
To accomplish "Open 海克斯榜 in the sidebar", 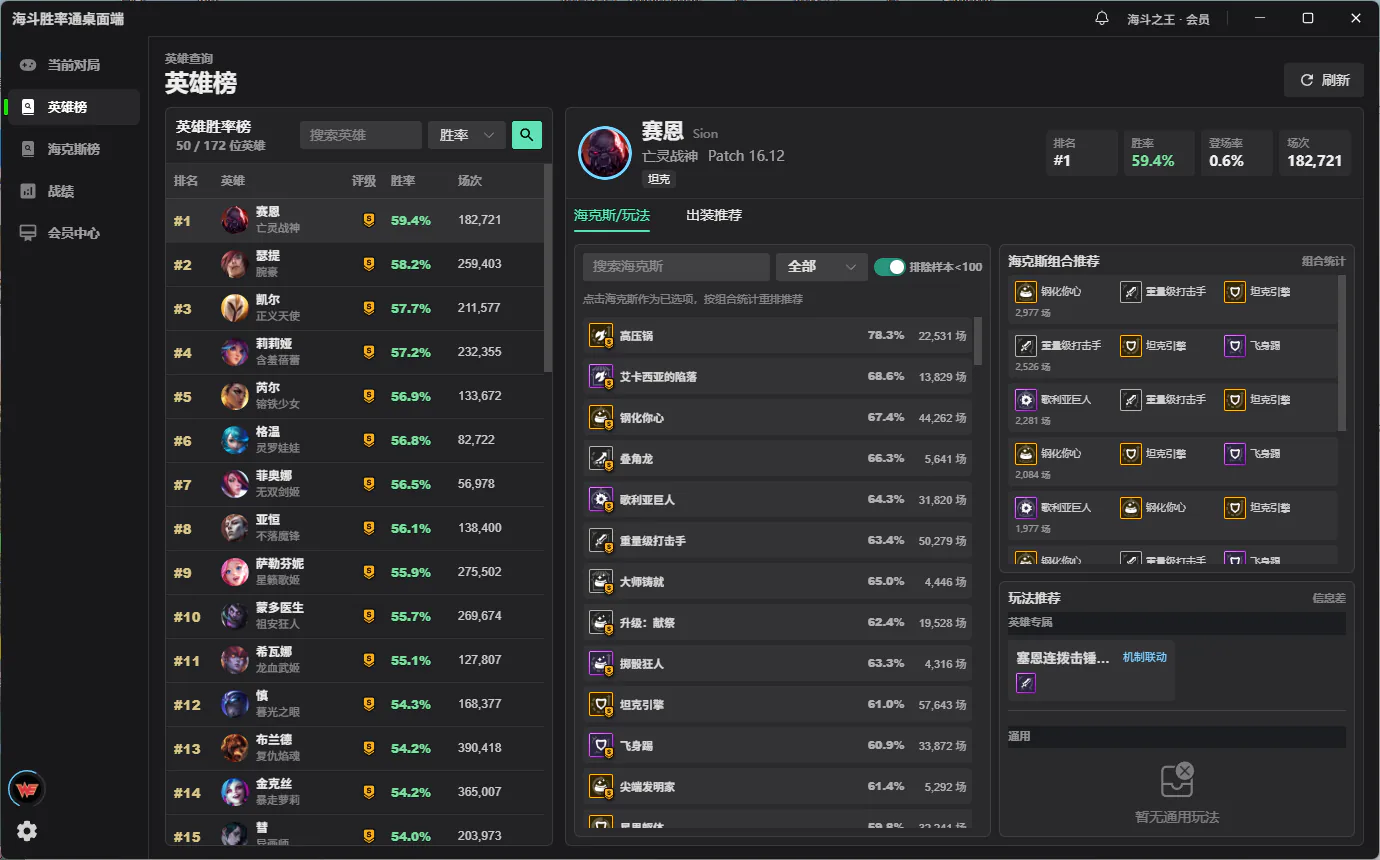I will [73, 149].
